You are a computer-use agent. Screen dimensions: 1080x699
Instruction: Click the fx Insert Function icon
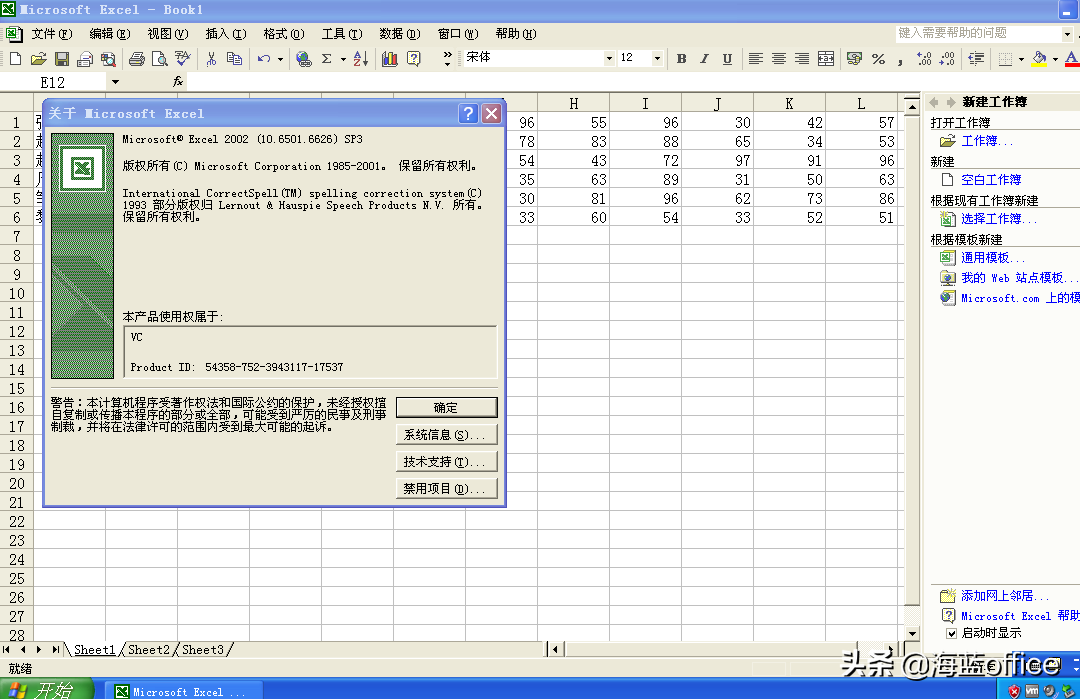coord(178,81)
